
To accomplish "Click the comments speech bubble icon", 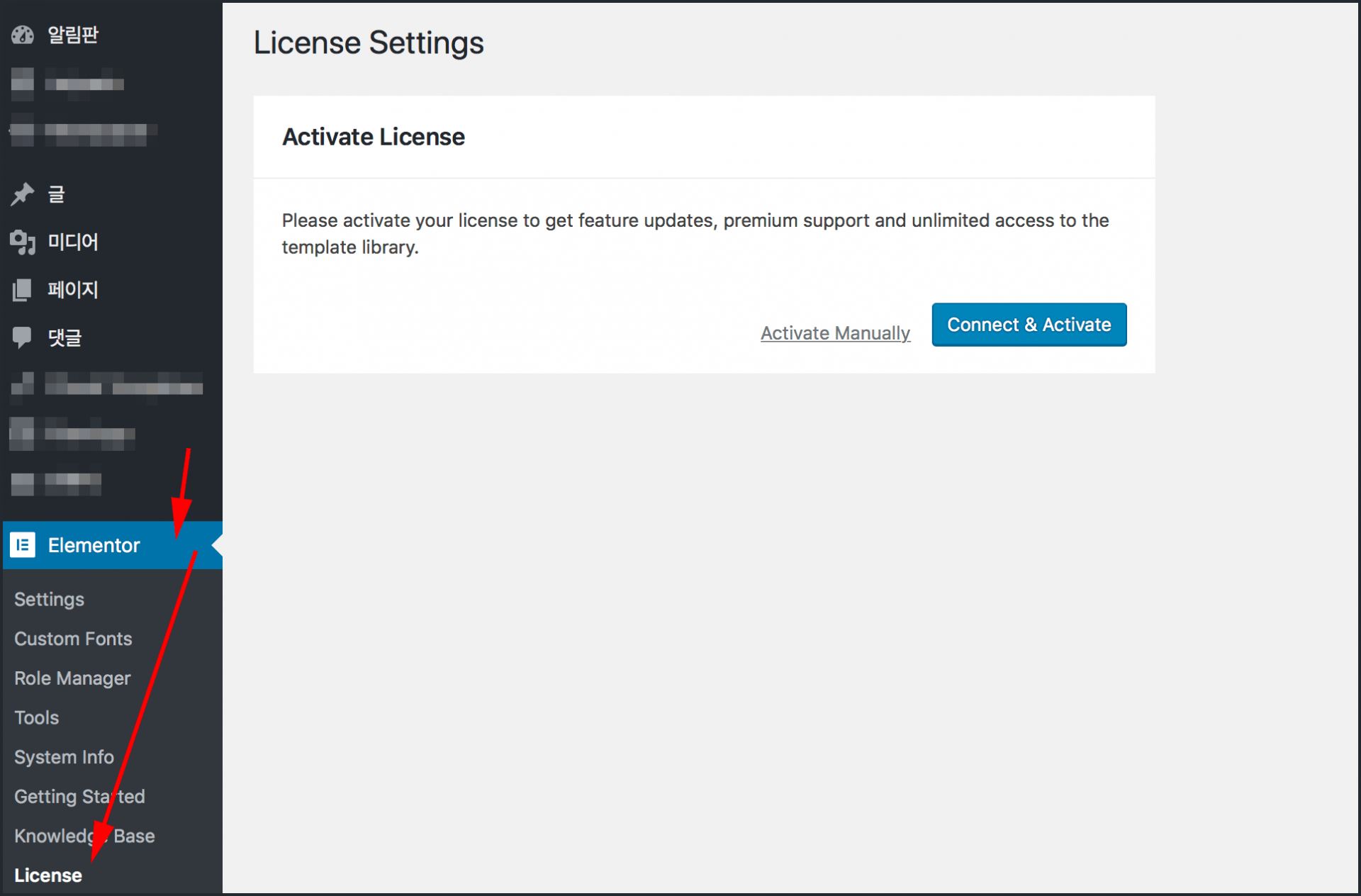I will pyautogui.click(x=23, y=337).
